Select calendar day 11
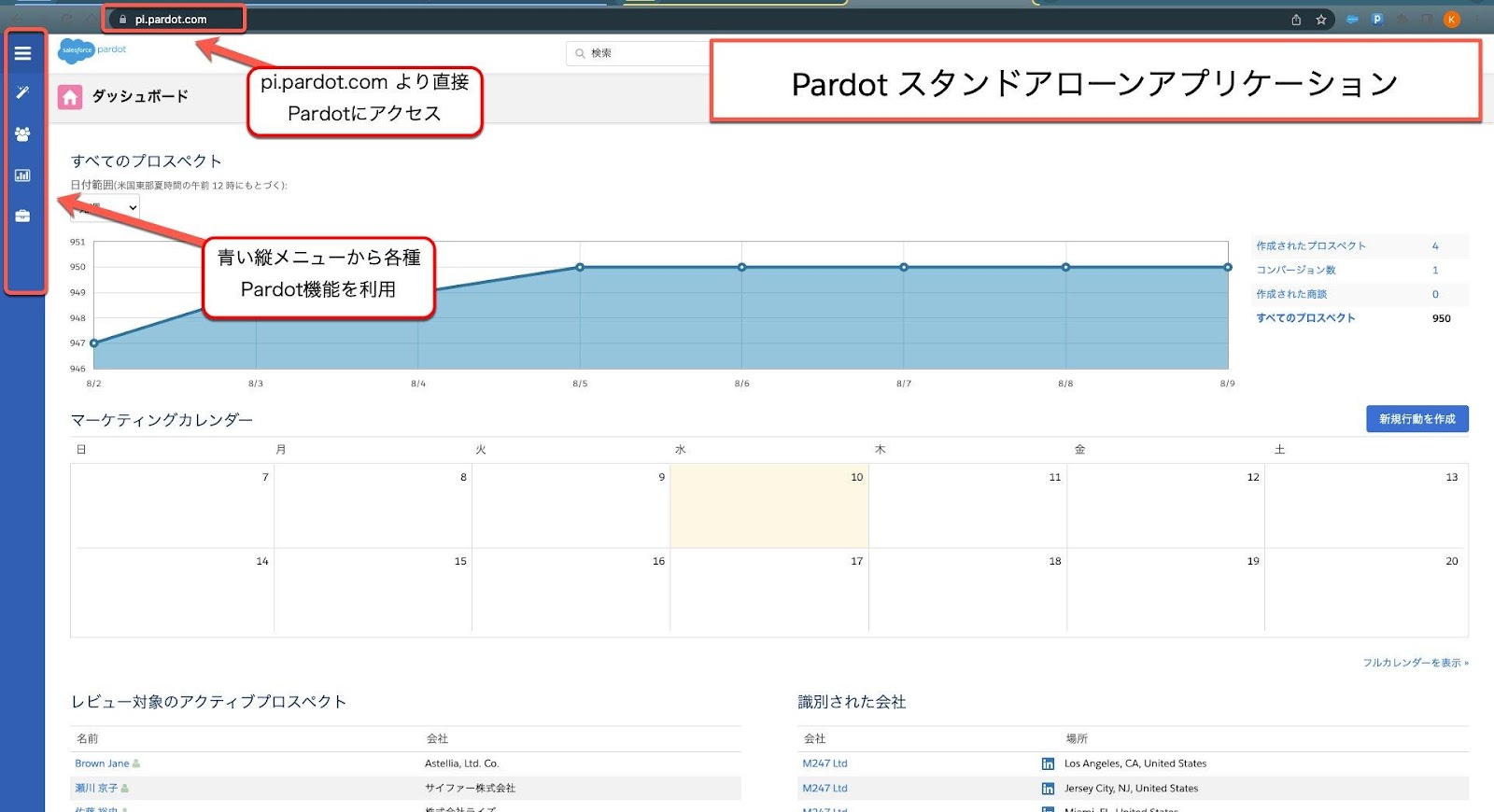1494x812 pixels. 967,505
